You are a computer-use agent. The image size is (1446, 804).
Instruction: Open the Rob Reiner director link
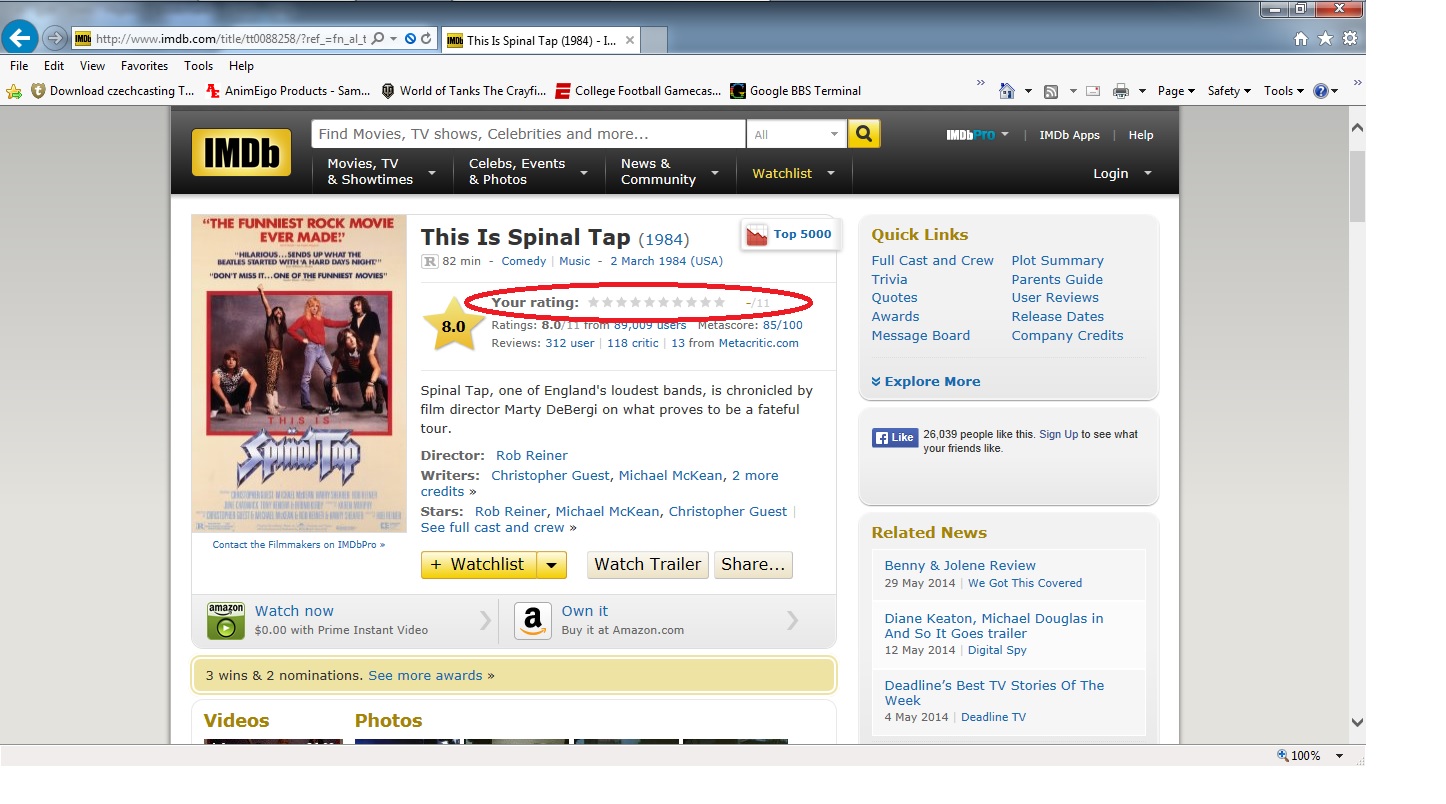pos(531,455)
